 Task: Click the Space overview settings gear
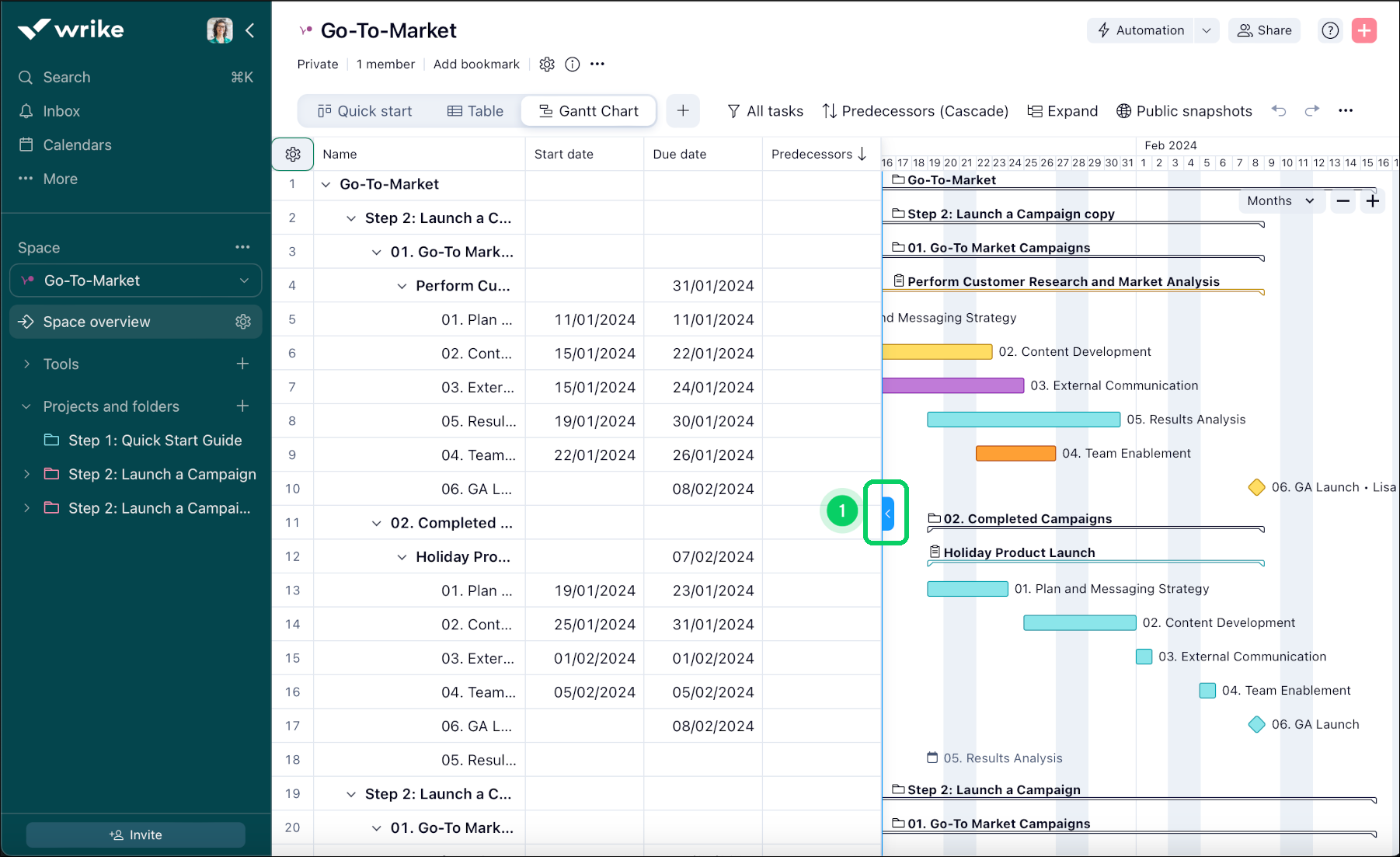(x=243, y=321)
